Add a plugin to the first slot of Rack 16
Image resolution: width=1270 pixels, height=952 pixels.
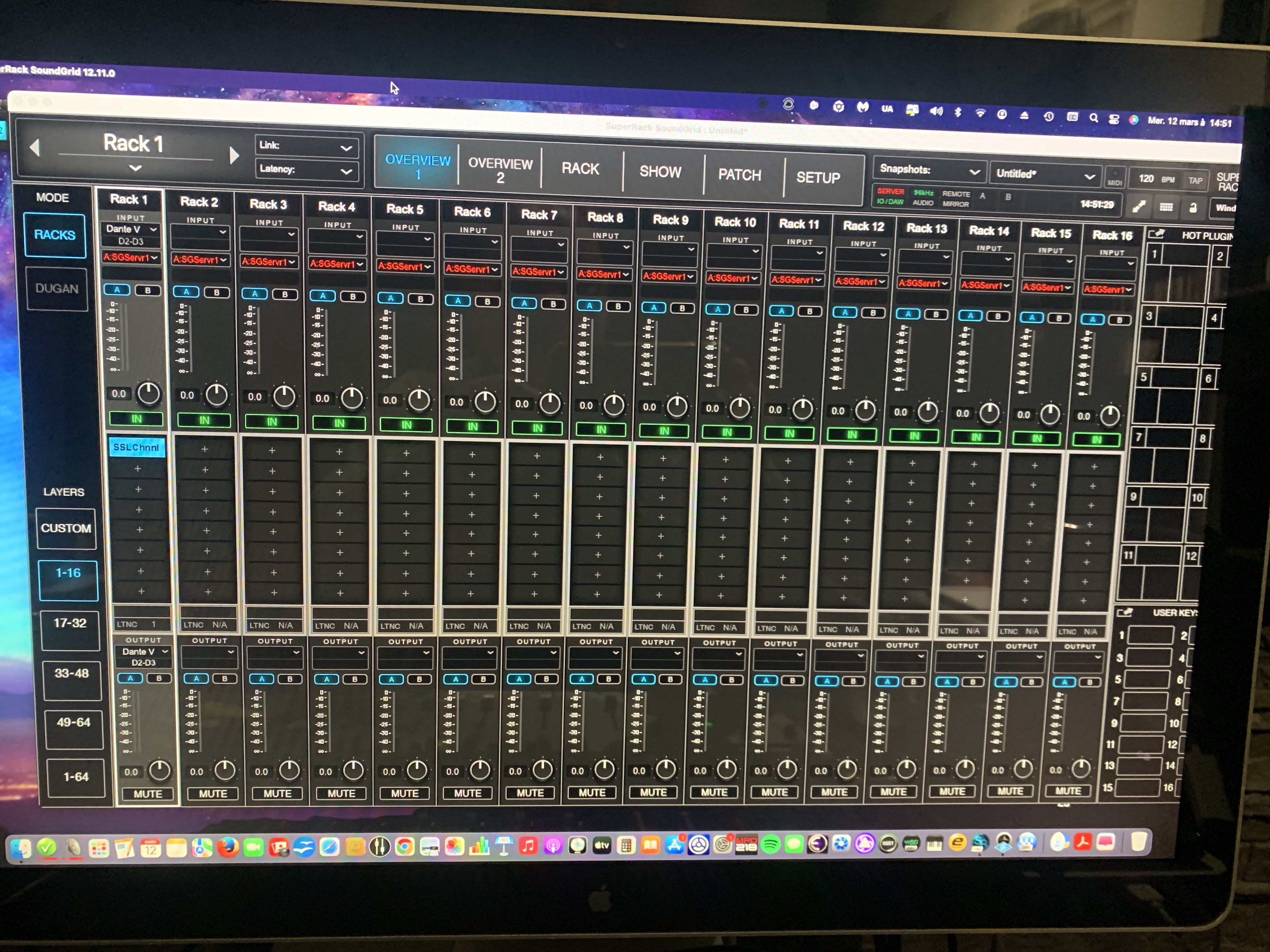coord(1094,467)
